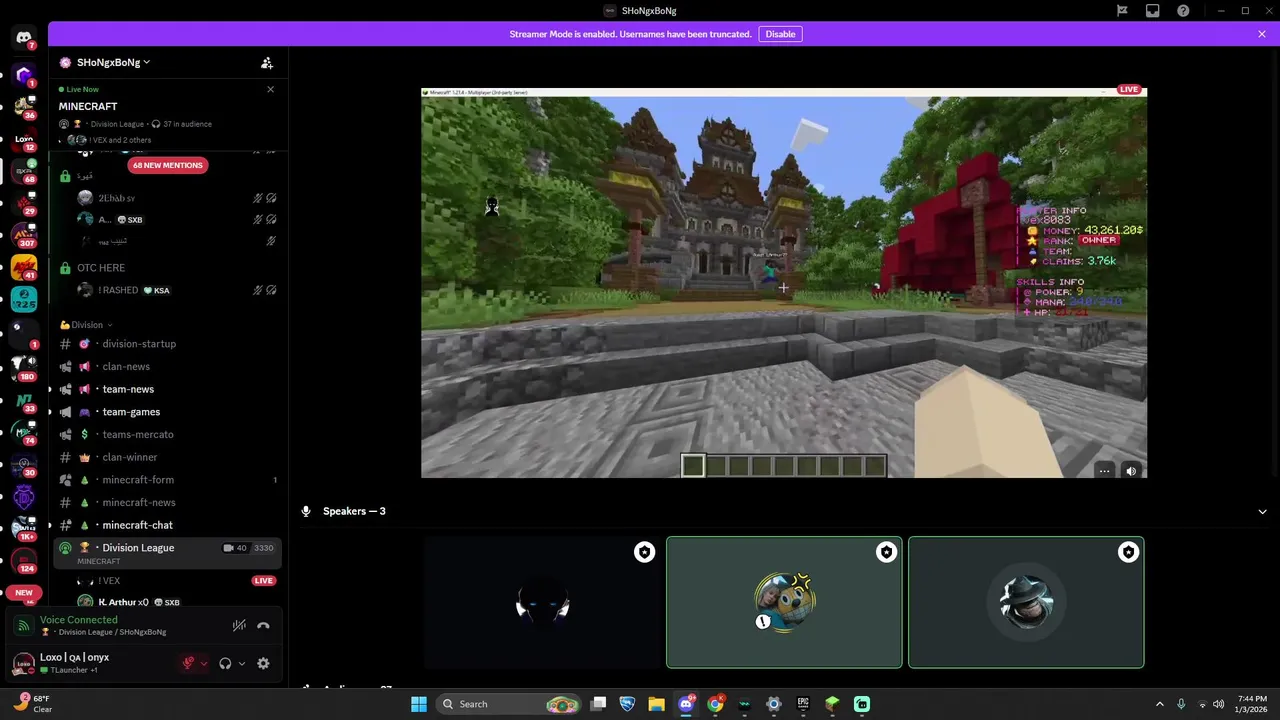This screenshot has width=1280, height=720.
Task: Select the Division League stage channel
Action: click(168, 553)
